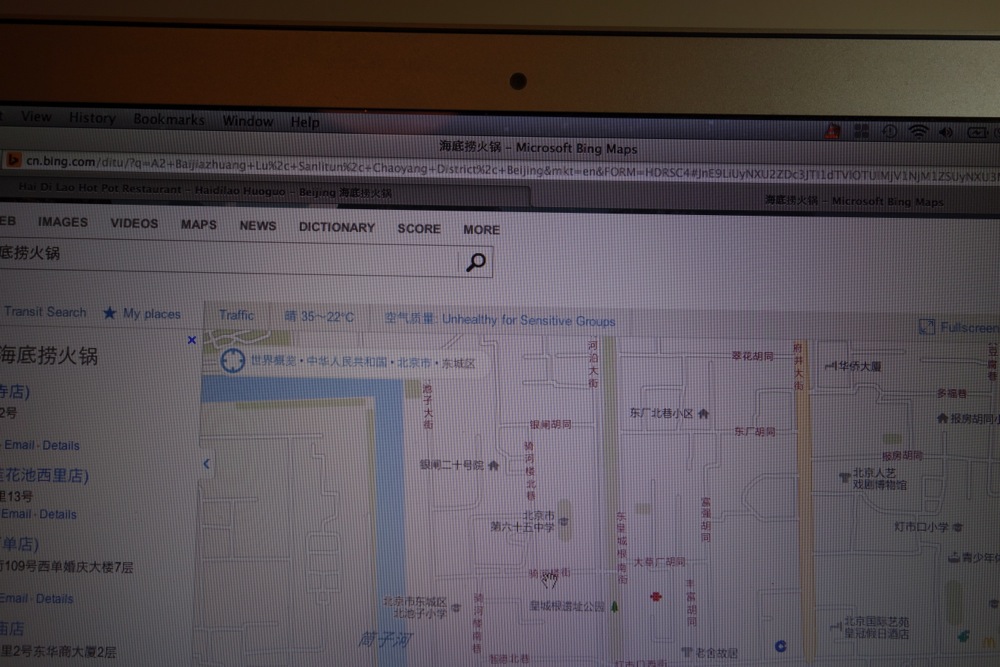The image size is (1000, 667).
Task: Open the DICTIONARY navigation link
Action: coord(337,227)
